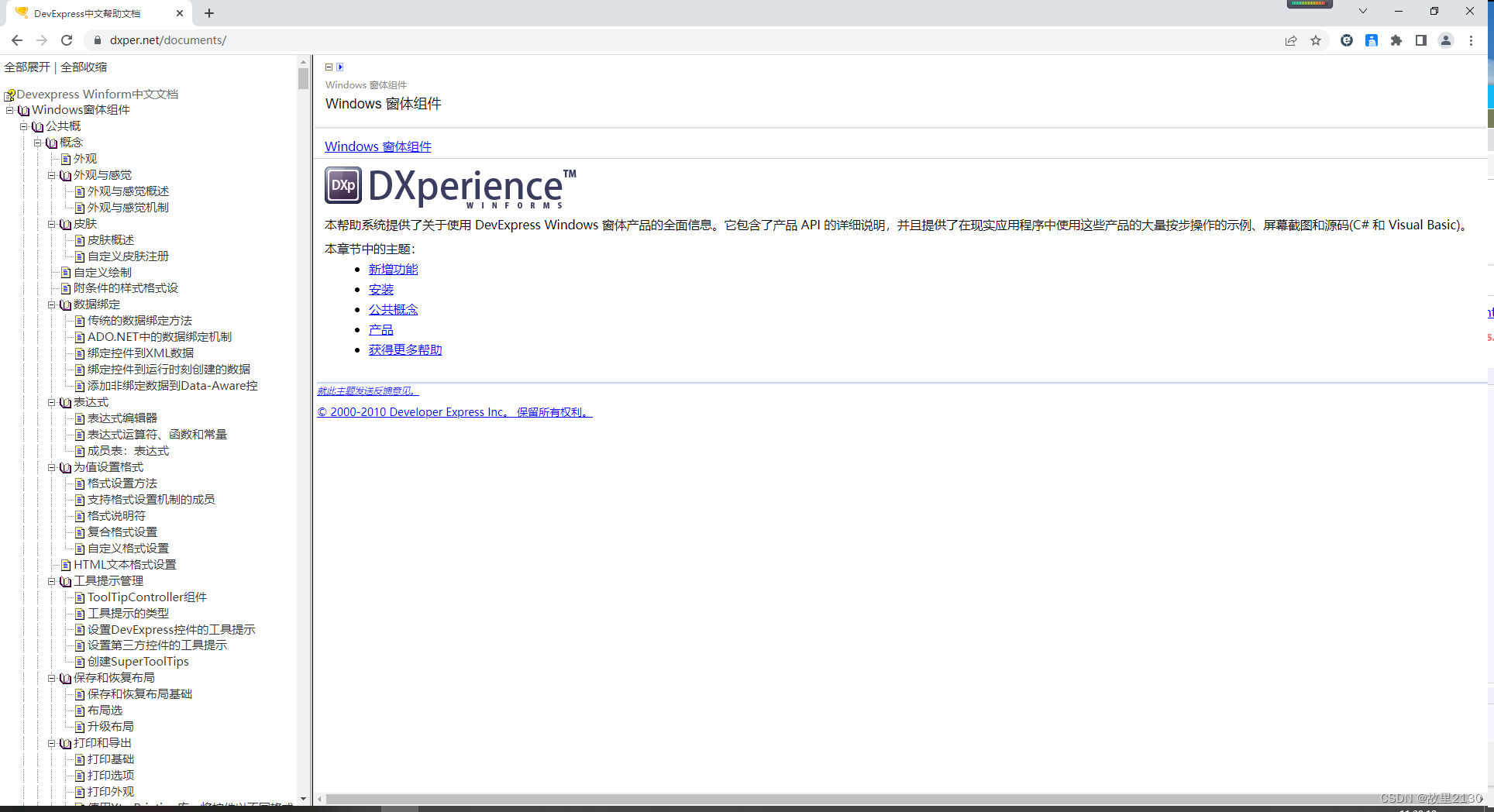Screen dimensions: 1494x812
Task: Open the Extensions puzzle icon
Action: coord(1396,40)
